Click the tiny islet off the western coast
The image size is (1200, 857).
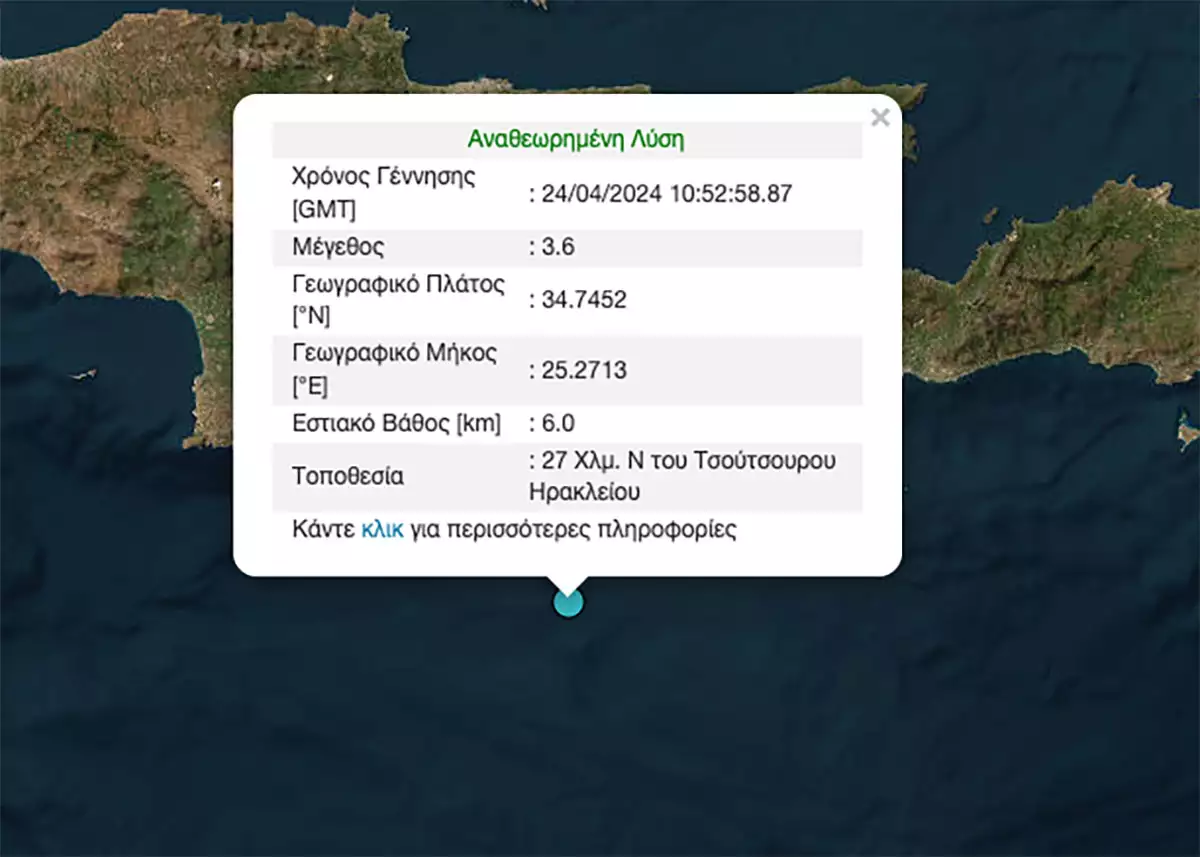(x=84, y=375)
